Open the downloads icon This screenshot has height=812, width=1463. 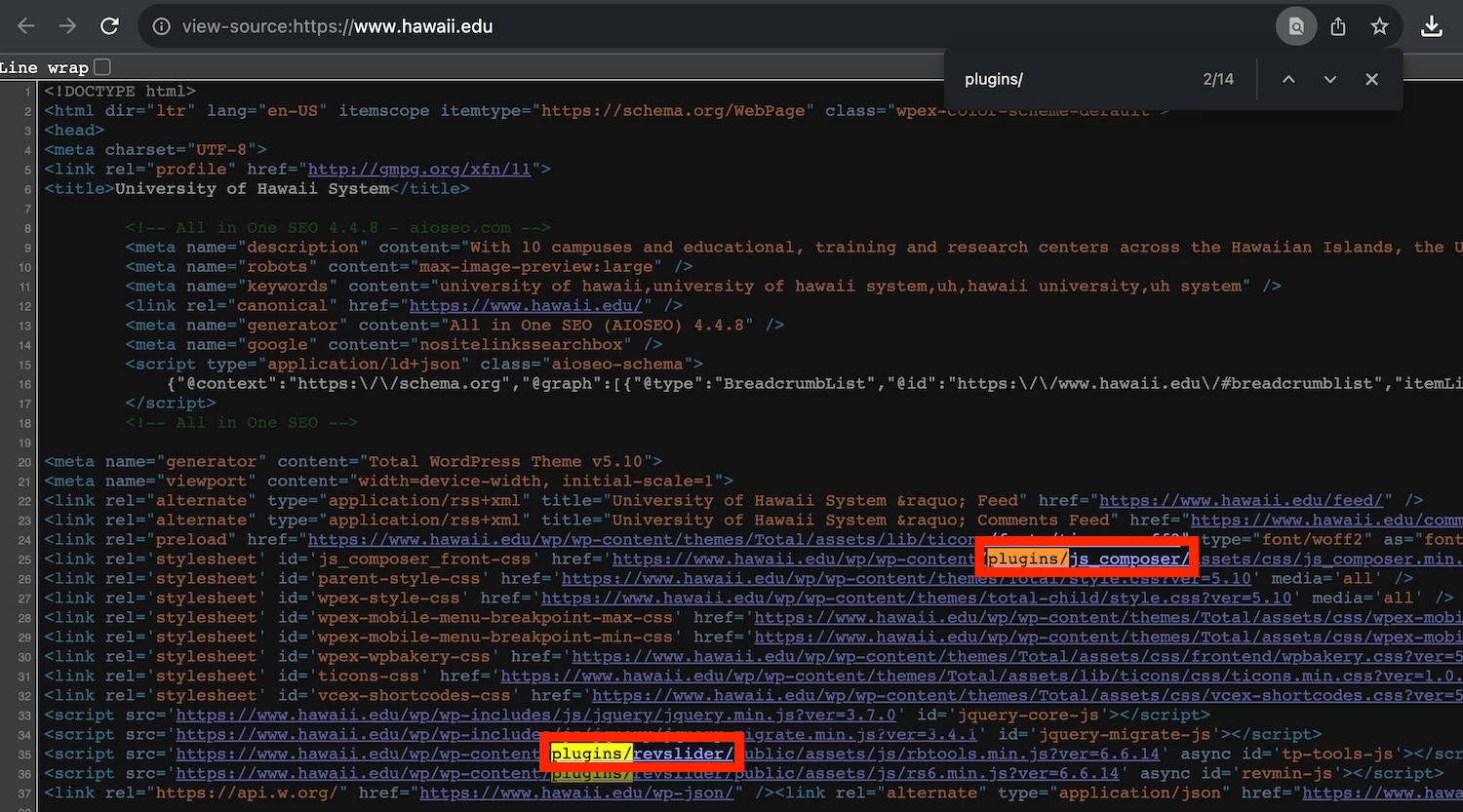point(1432,26)
